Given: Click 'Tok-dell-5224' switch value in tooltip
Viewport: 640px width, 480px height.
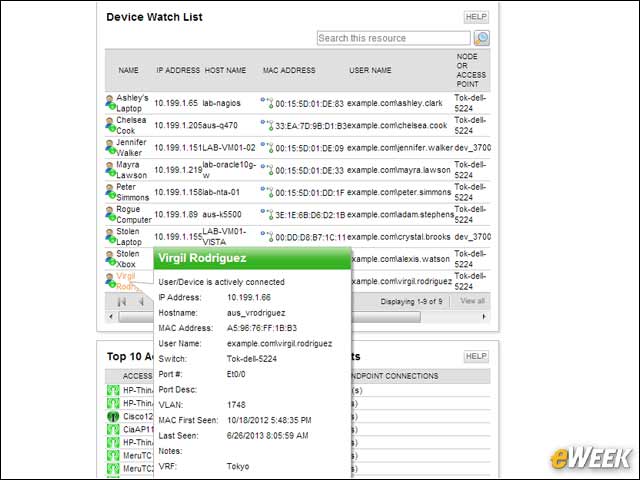Looking at the screenshot, I should click(252, 359).
